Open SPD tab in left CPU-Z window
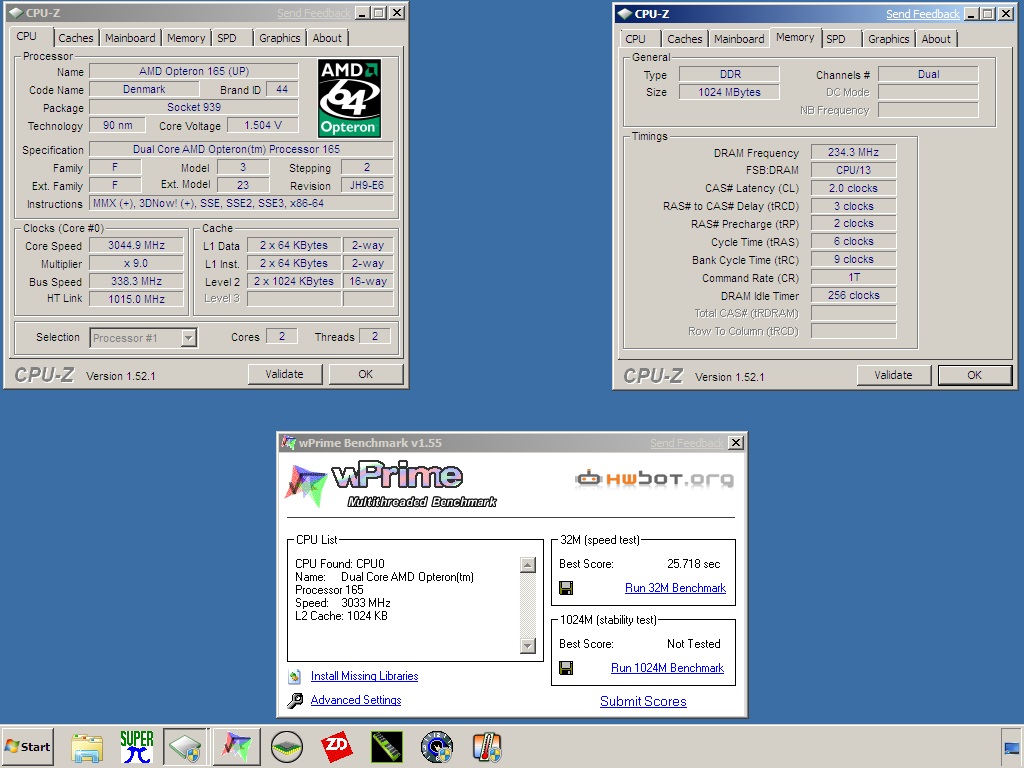The width and height of the screenshot is (1024, 768). (x=227, y=38)
